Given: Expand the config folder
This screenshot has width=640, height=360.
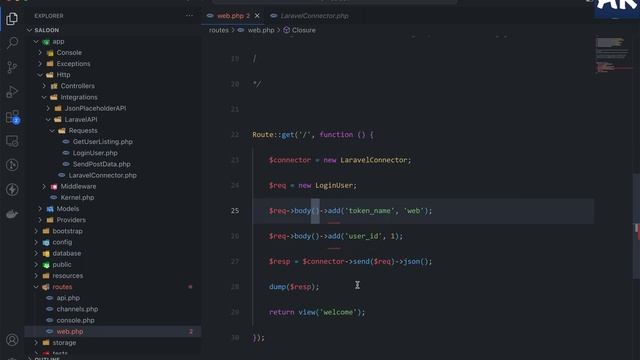Looking at the screenshot, I should tap(36, 242).
